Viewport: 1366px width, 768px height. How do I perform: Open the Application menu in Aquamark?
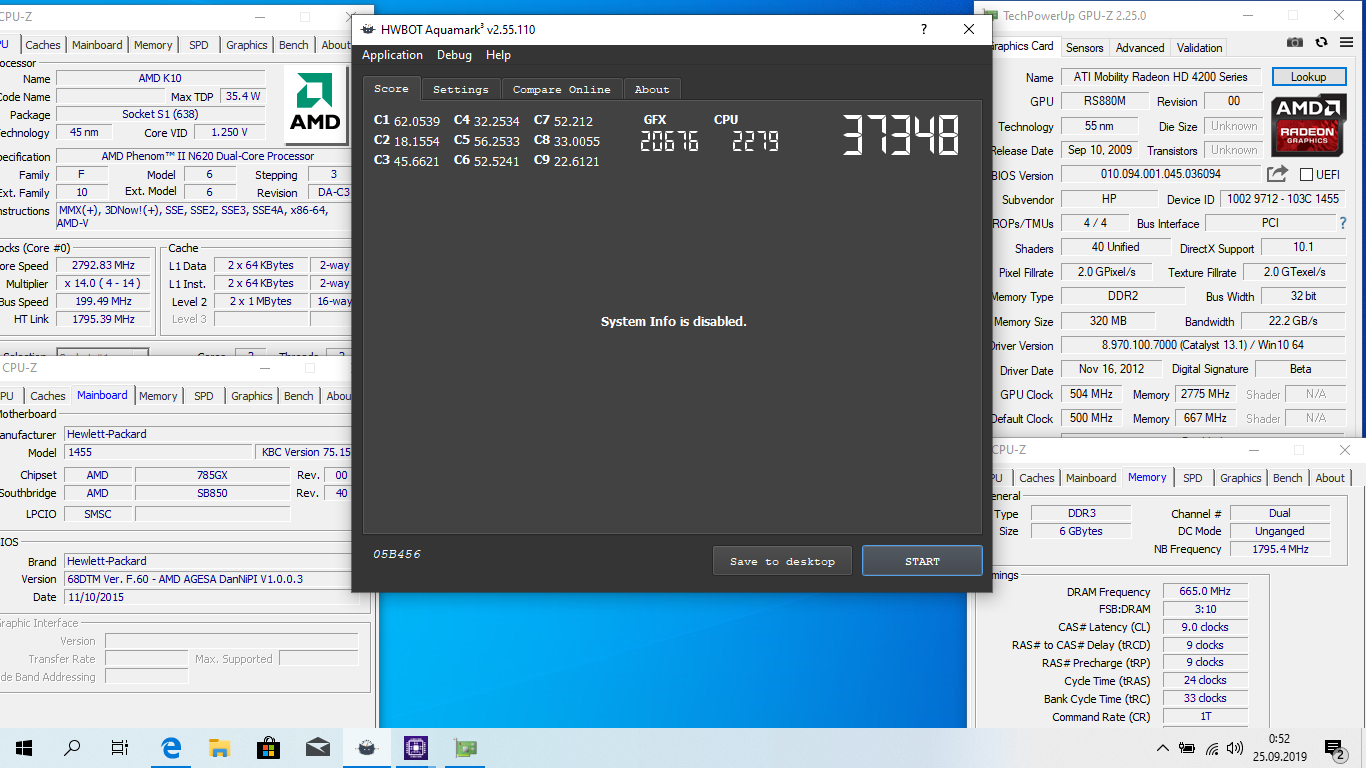click(x=392, y=55)
